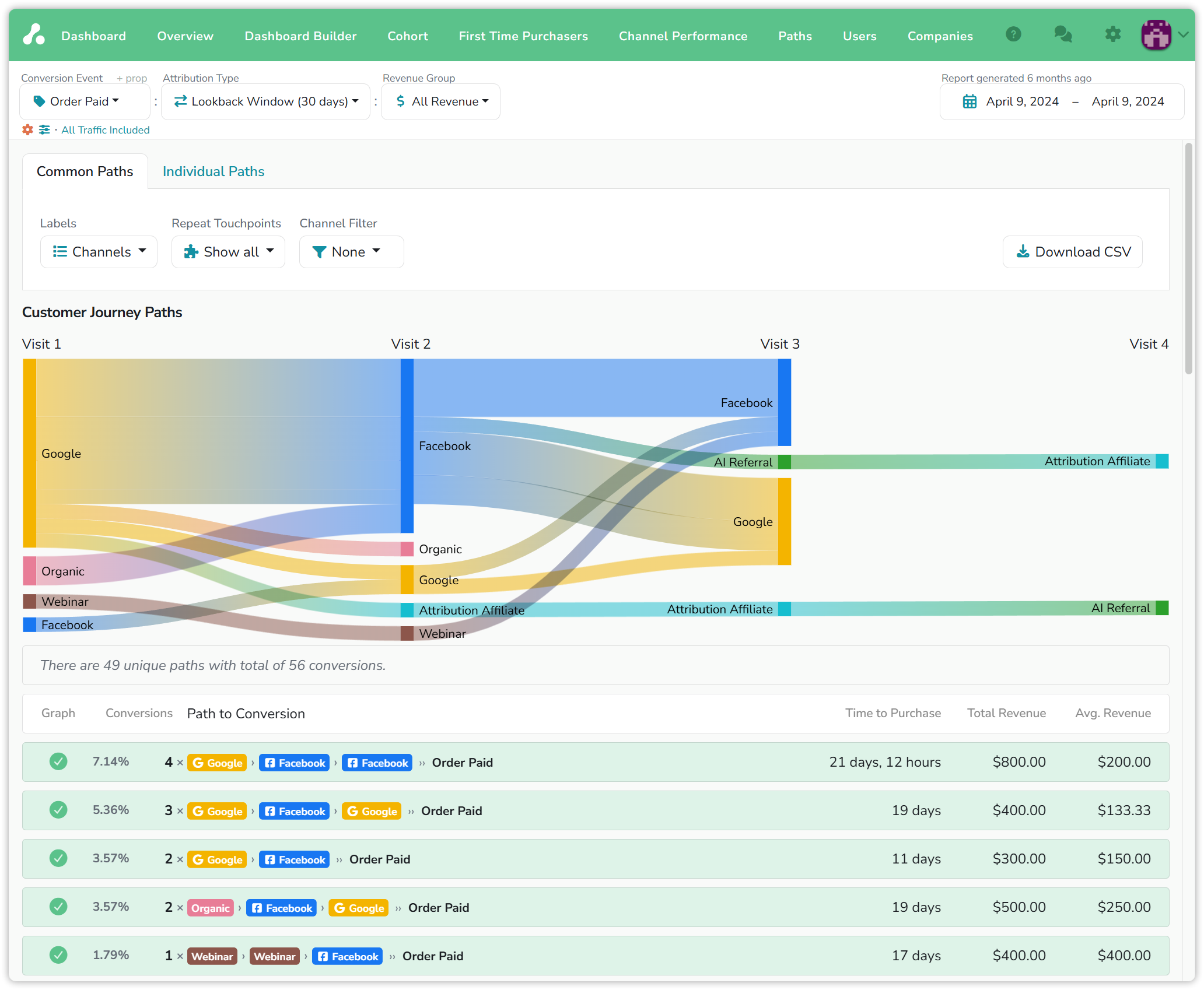Click the Conversions column header
The image size is (1204, 990).
(x=139, y=713)
